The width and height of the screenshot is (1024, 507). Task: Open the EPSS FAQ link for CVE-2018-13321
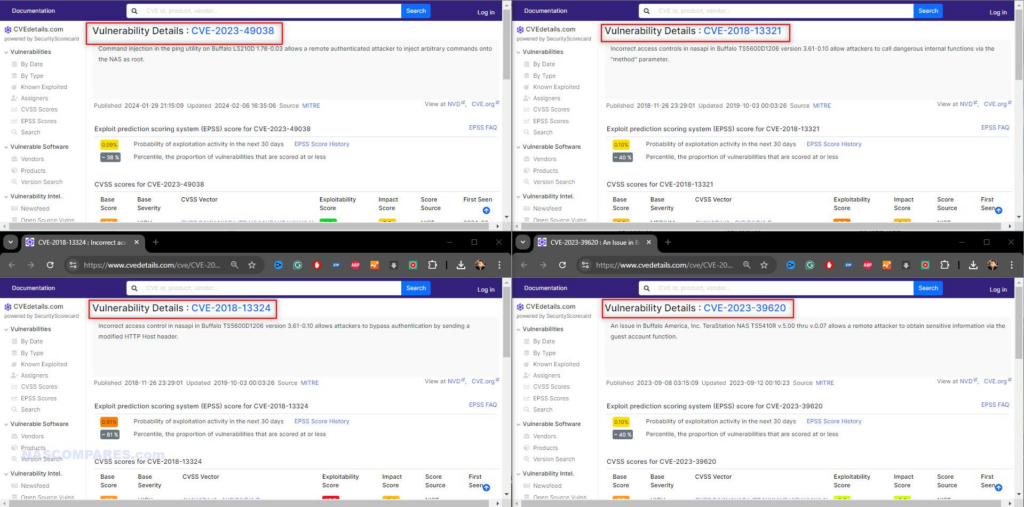995,127
